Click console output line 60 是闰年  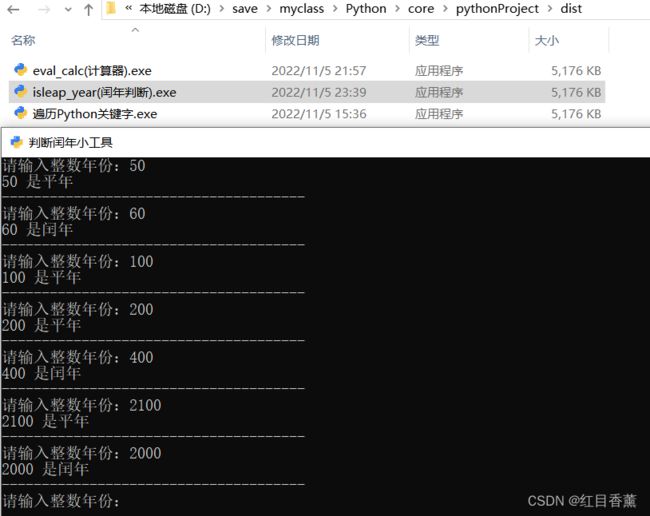(37, 229)
